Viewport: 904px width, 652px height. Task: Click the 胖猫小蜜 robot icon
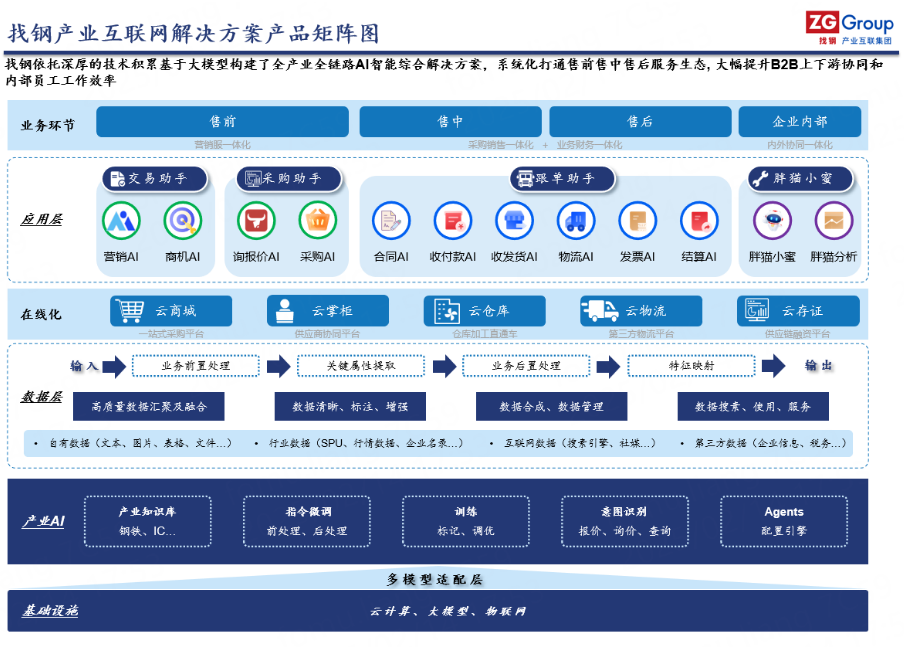[772, 221]
